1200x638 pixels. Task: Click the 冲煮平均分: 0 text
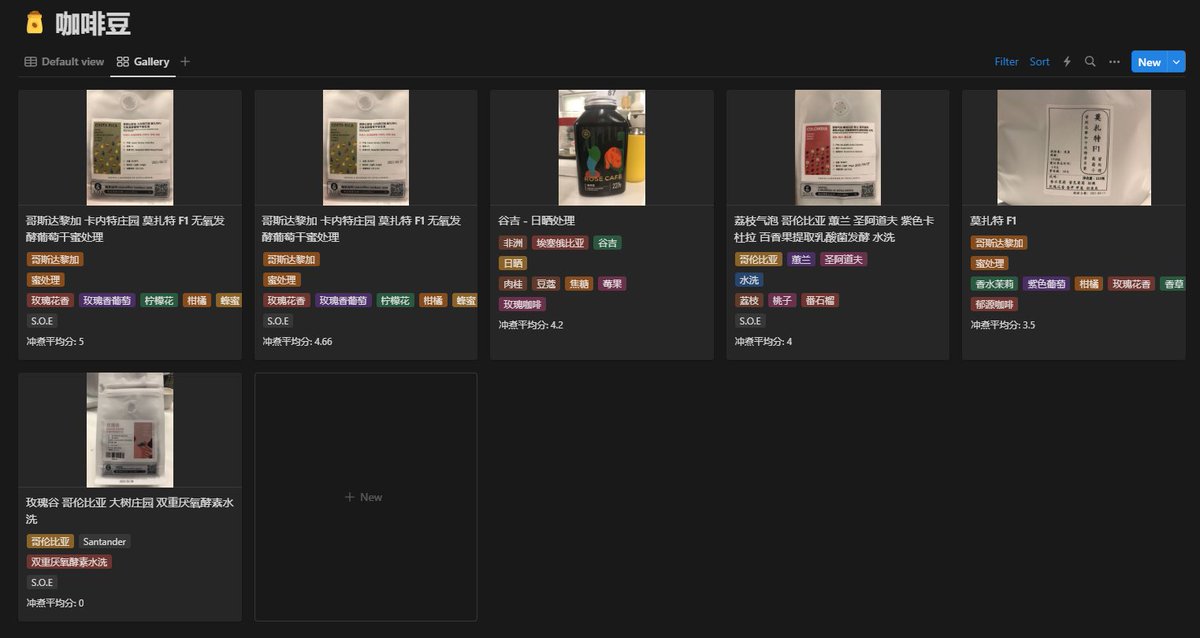pyautogui.click(x=55, y=603)
